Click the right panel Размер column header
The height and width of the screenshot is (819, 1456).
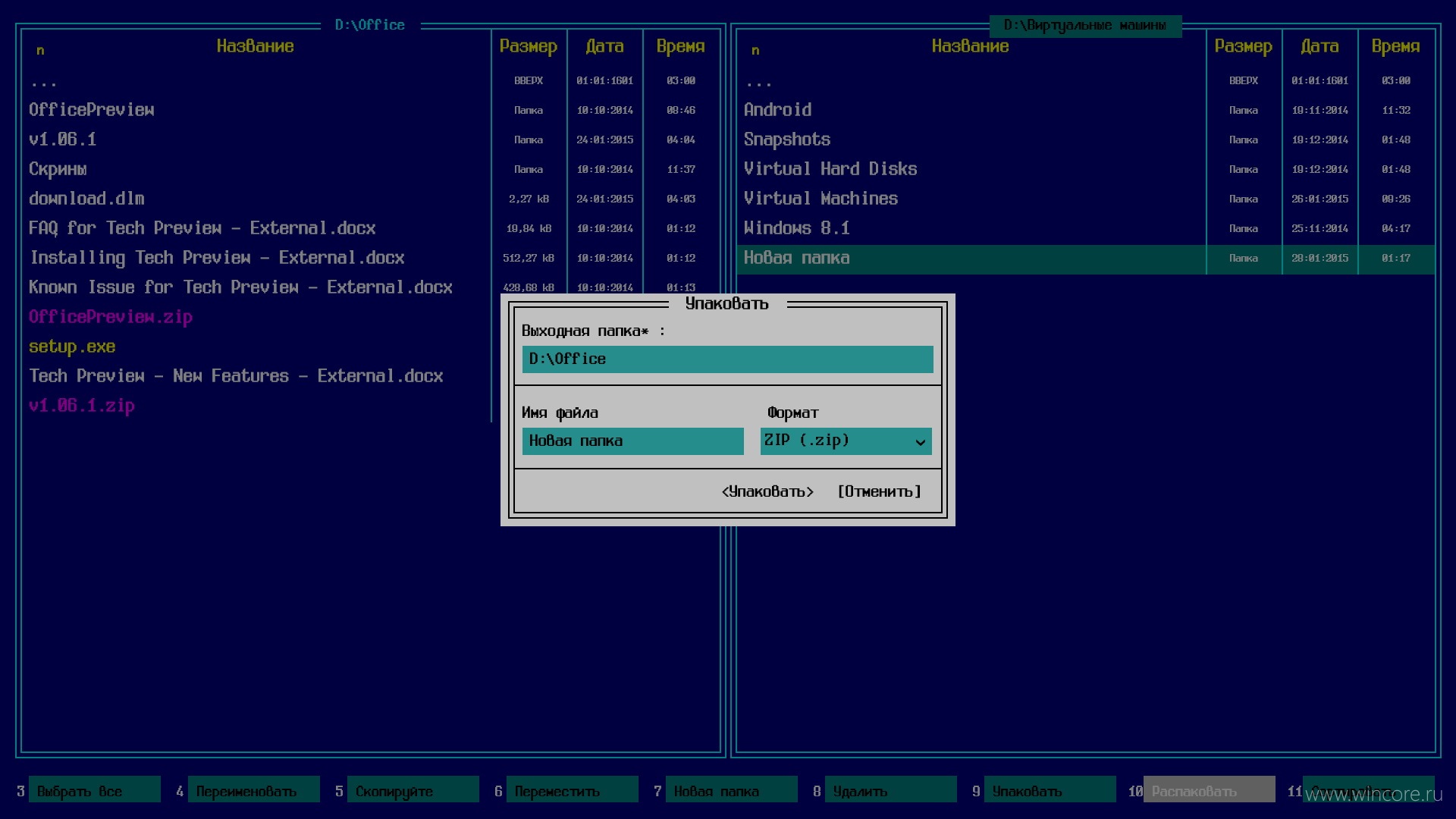click(x=1244, y=46)
